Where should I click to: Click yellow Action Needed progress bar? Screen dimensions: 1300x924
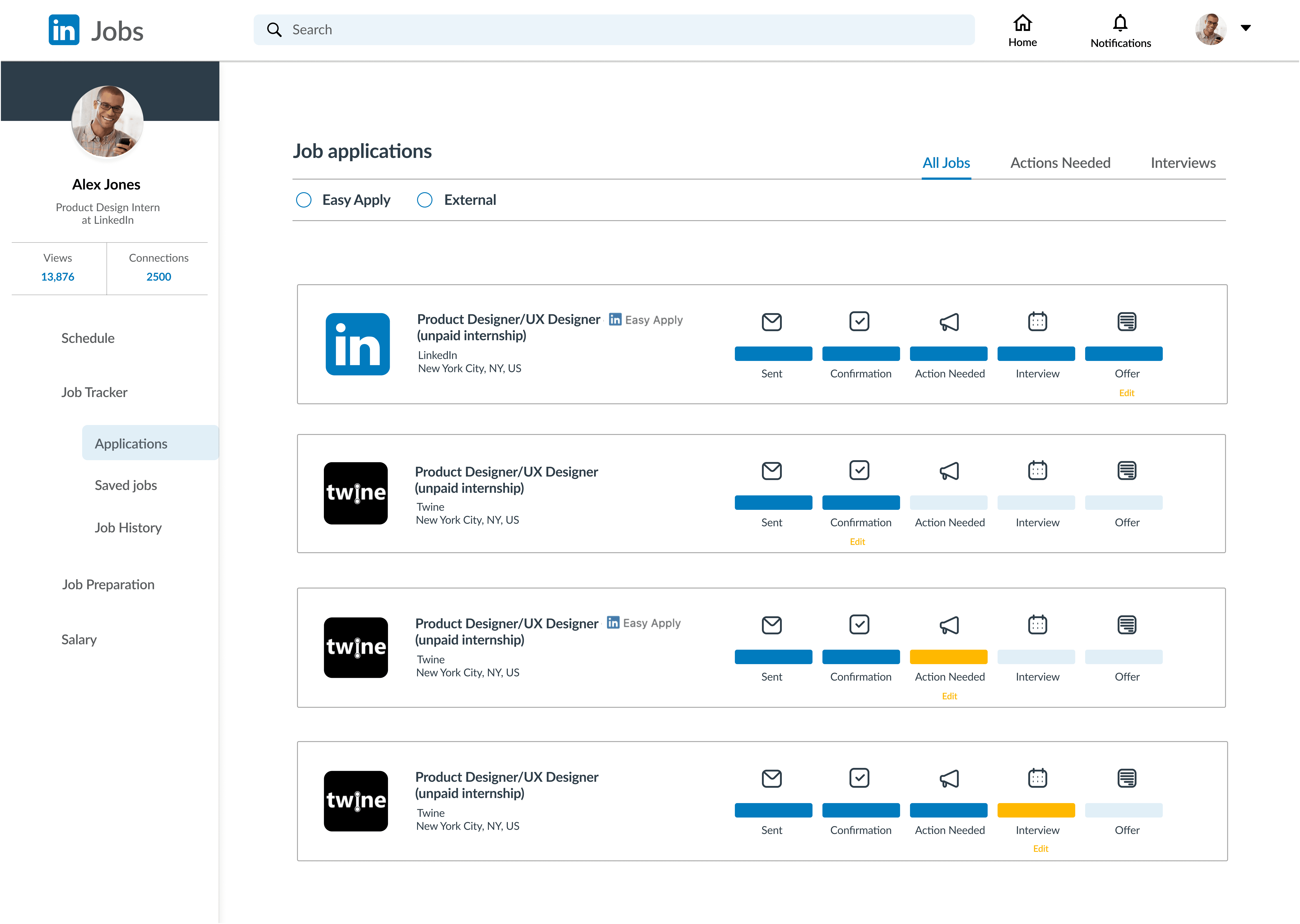coord(949,657)
